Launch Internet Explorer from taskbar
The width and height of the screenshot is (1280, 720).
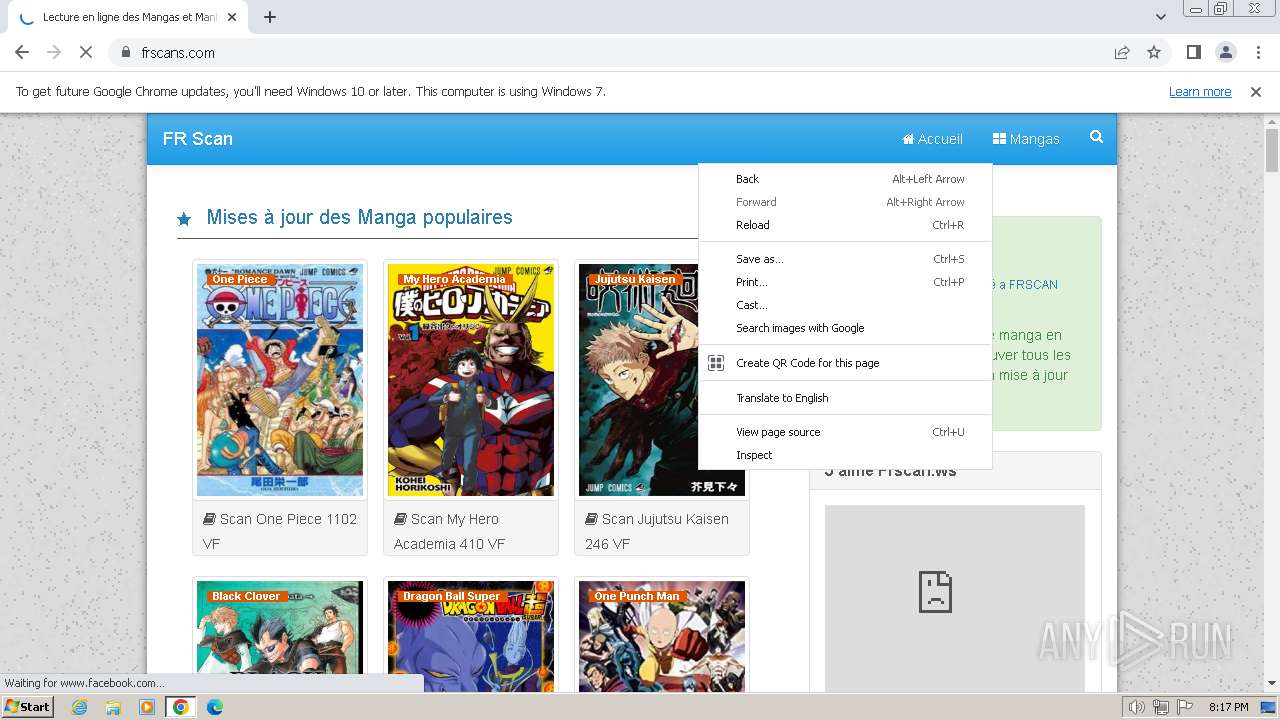(x=79, y=707)
